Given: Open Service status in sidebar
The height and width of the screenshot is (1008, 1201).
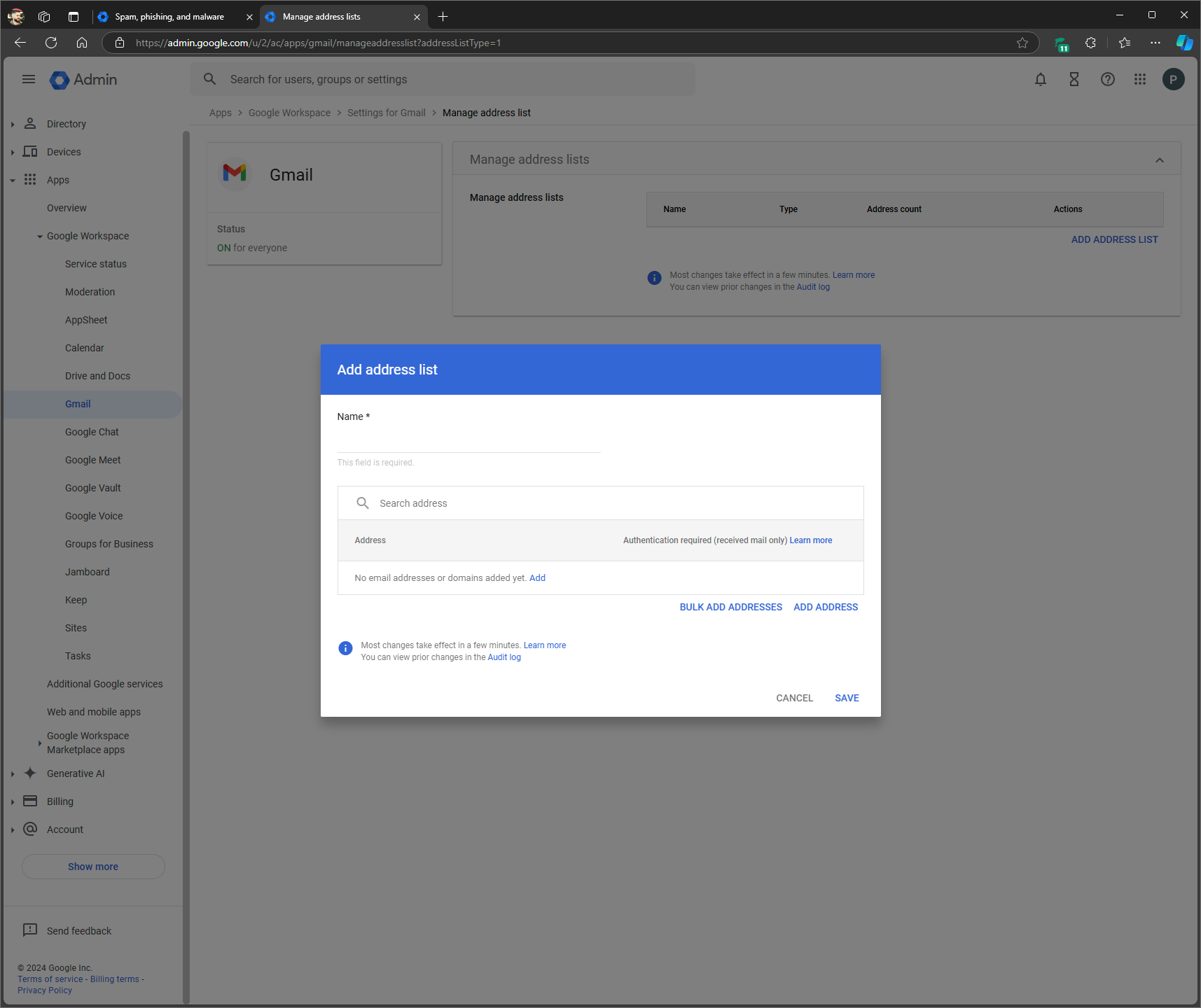Looking at the screenshot, I should click(96, 264).
